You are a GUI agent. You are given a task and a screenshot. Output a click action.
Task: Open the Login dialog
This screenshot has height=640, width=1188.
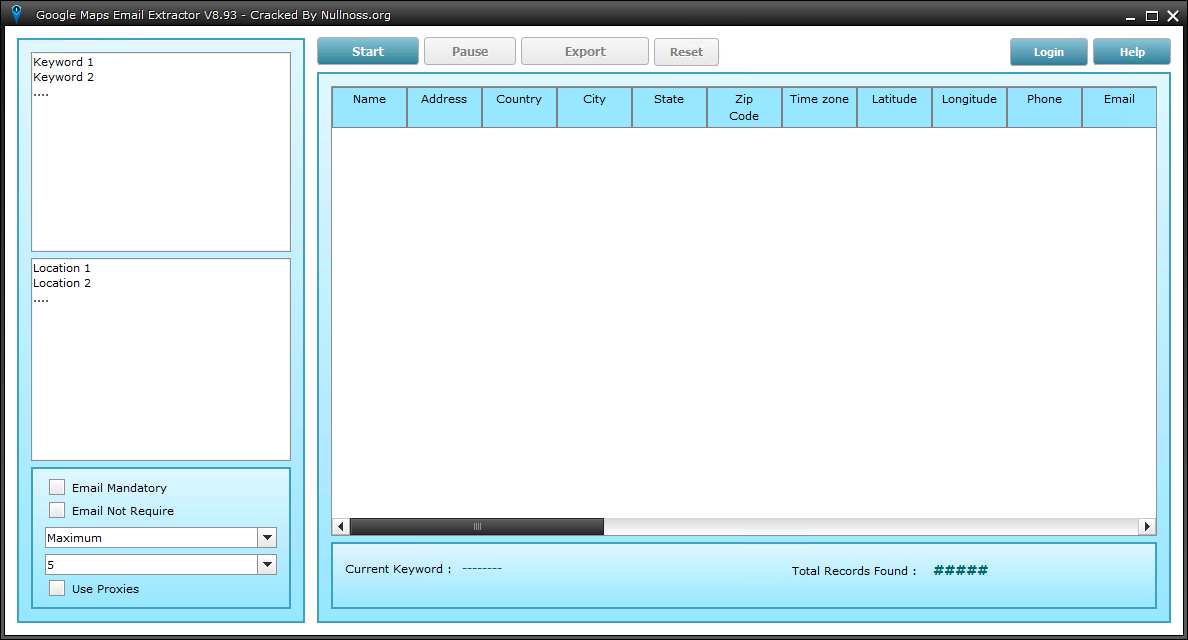click(x=1049, y=52)
